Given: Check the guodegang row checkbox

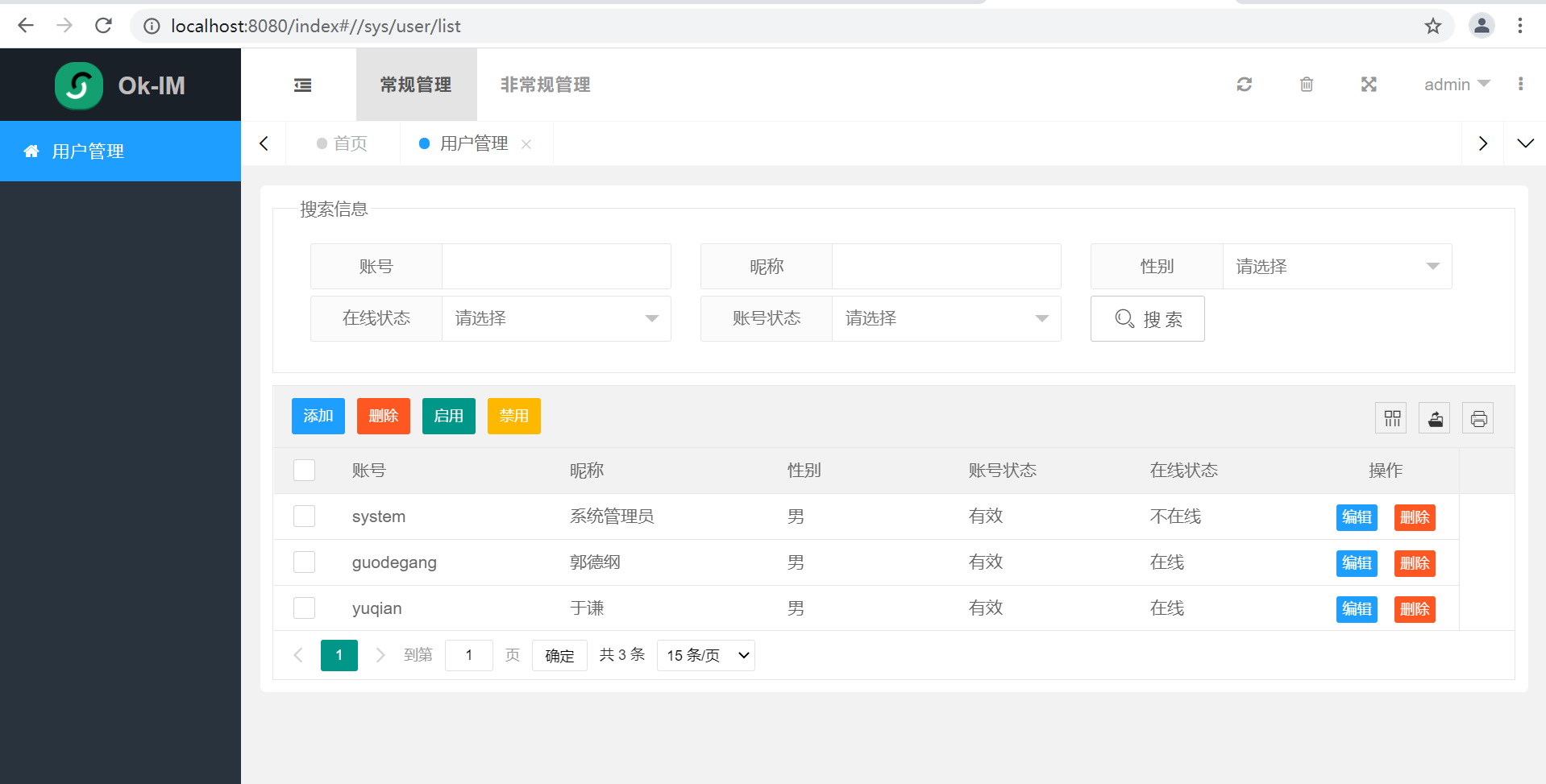Looking at the screenshot, I should coord(304,562).
